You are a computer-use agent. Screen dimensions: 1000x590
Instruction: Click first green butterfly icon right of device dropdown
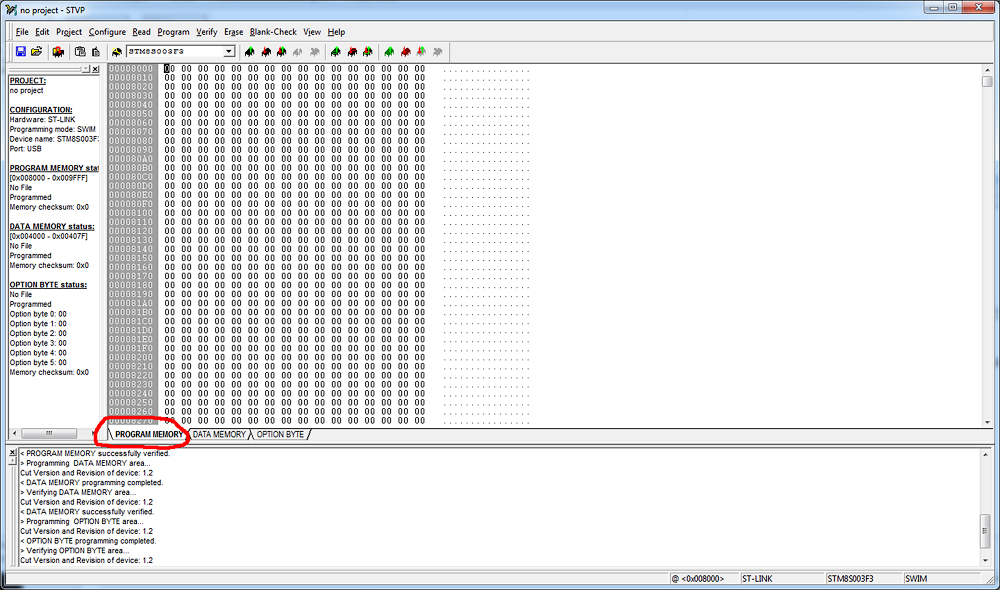(x=249, y=51)
